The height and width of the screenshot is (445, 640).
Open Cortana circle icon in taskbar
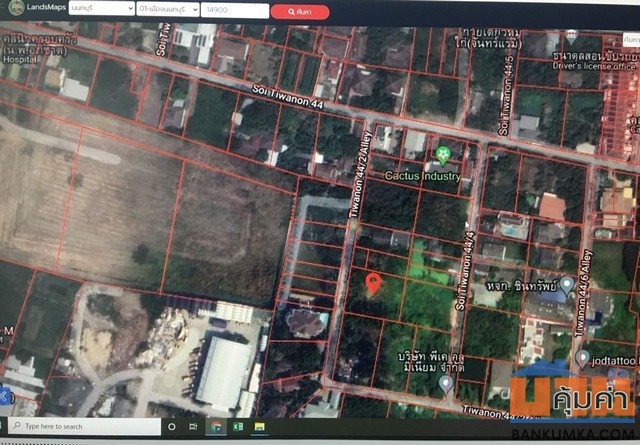click(x=172, y=427)
